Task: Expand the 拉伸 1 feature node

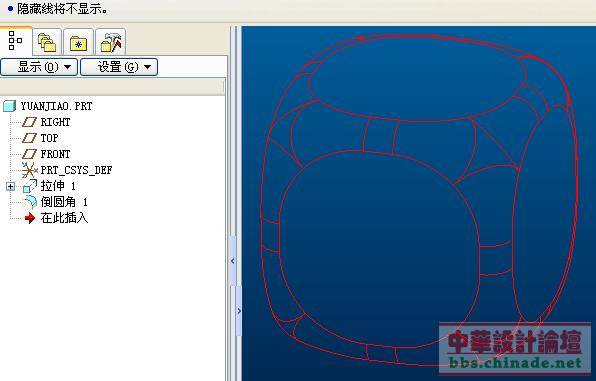Action: (11, 186)
